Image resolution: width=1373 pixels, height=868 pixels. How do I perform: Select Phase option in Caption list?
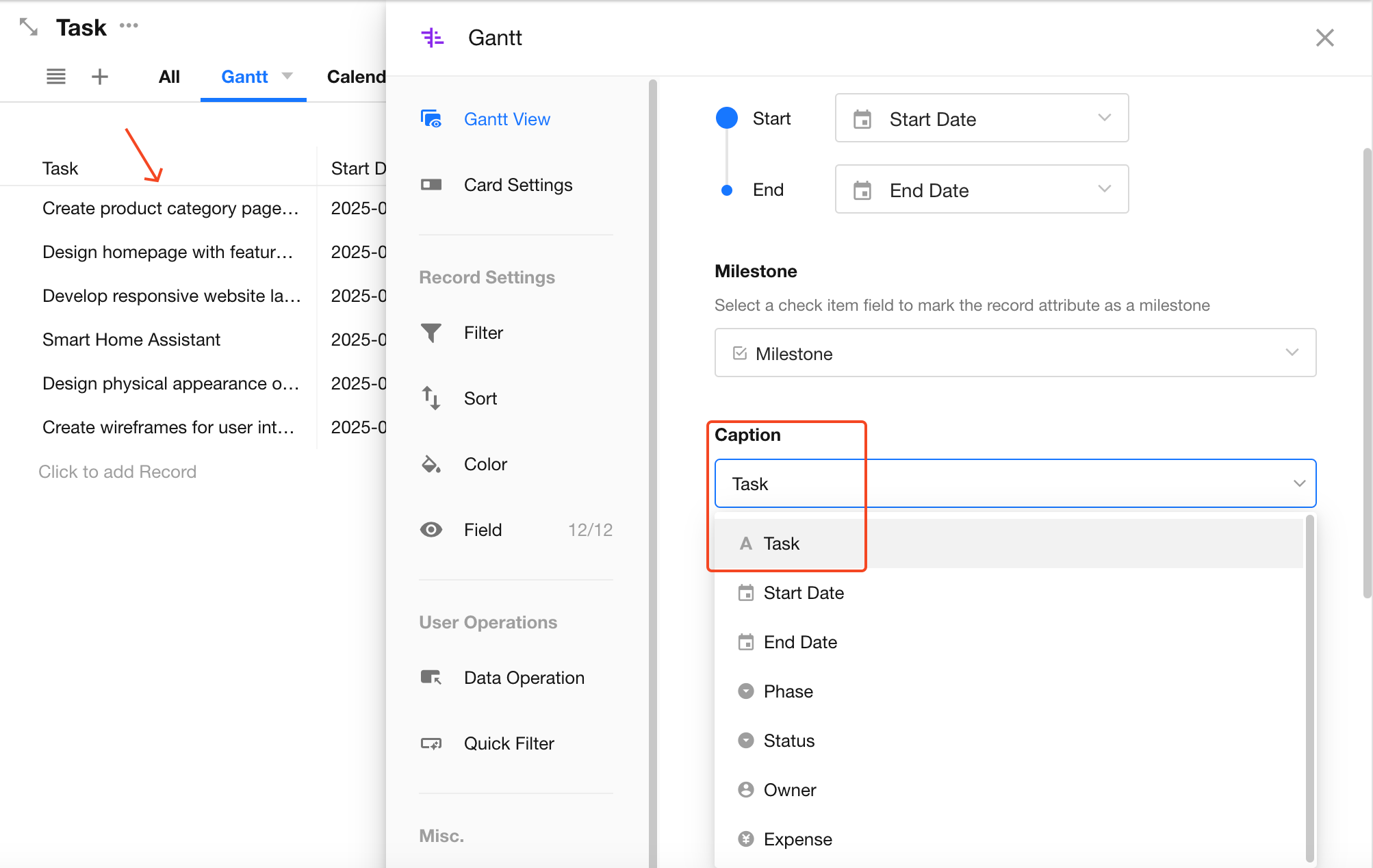[788, 691]
